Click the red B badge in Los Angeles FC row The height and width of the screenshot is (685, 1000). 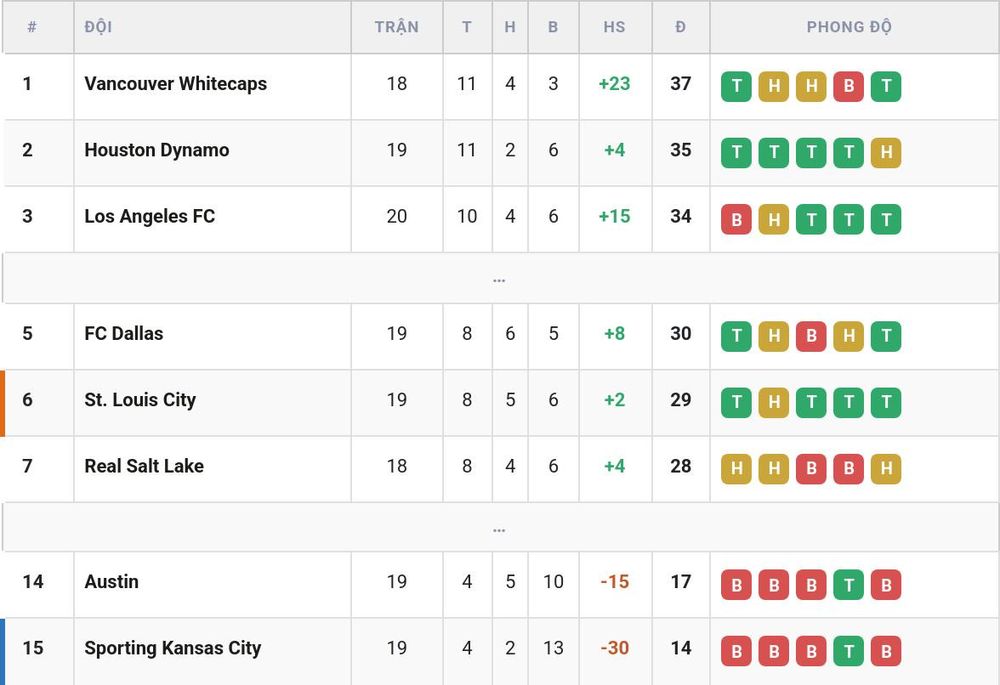(736, 219)
